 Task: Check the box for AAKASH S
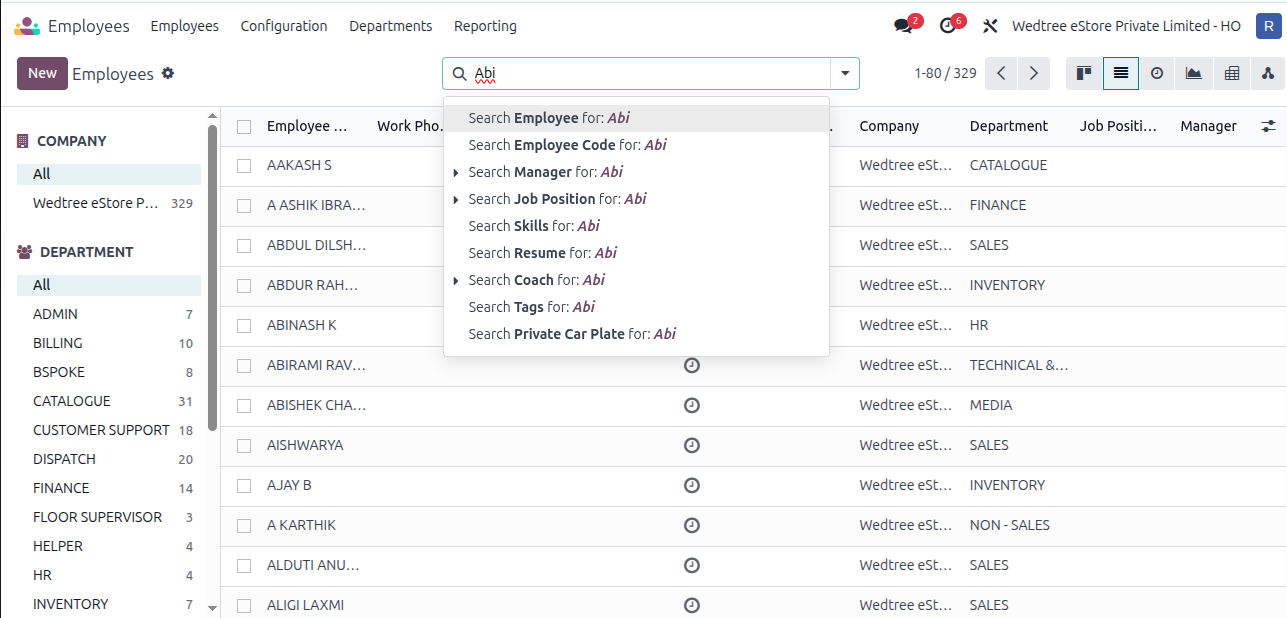244,165
